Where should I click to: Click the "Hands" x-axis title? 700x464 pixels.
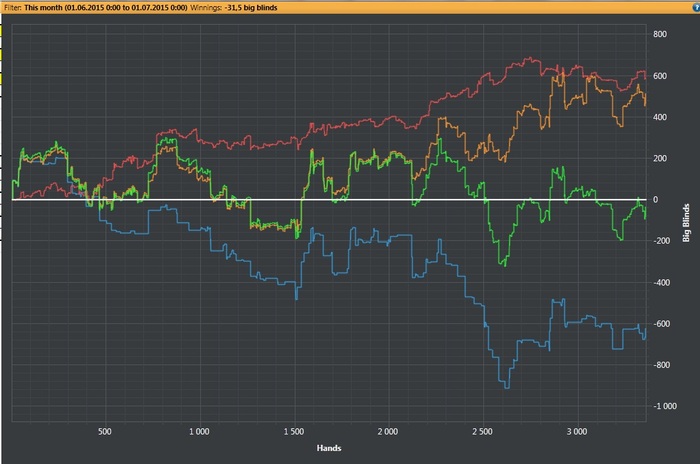[x=329, y=448]
